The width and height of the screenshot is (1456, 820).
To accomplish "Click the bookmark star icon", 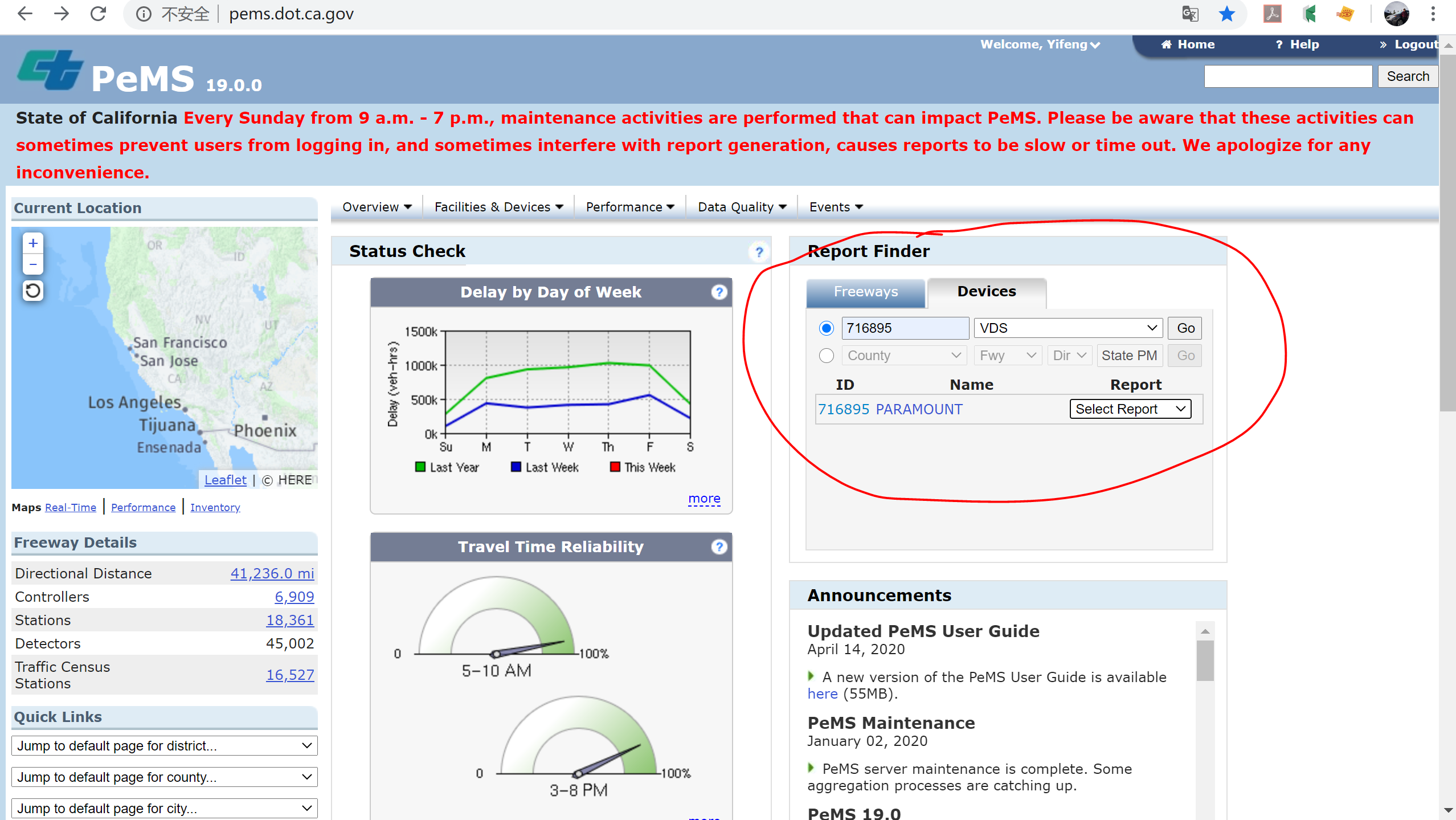I will 1226,14.
